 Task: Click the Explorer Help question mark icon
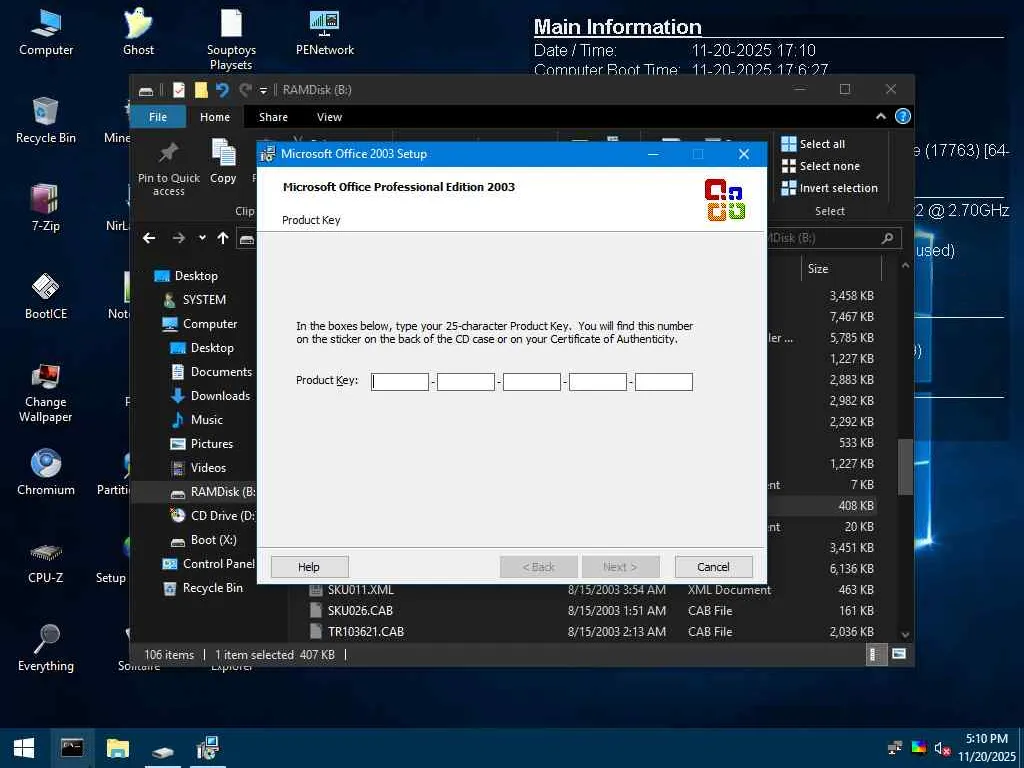(903, 116)
